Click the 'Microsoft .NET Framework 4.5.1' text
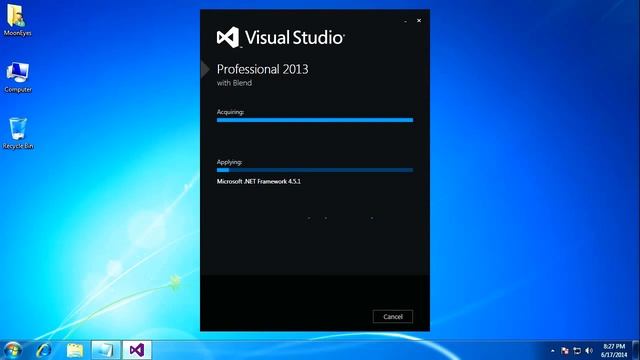The width and height of the screenshot is (640, 360). [259, 181]
